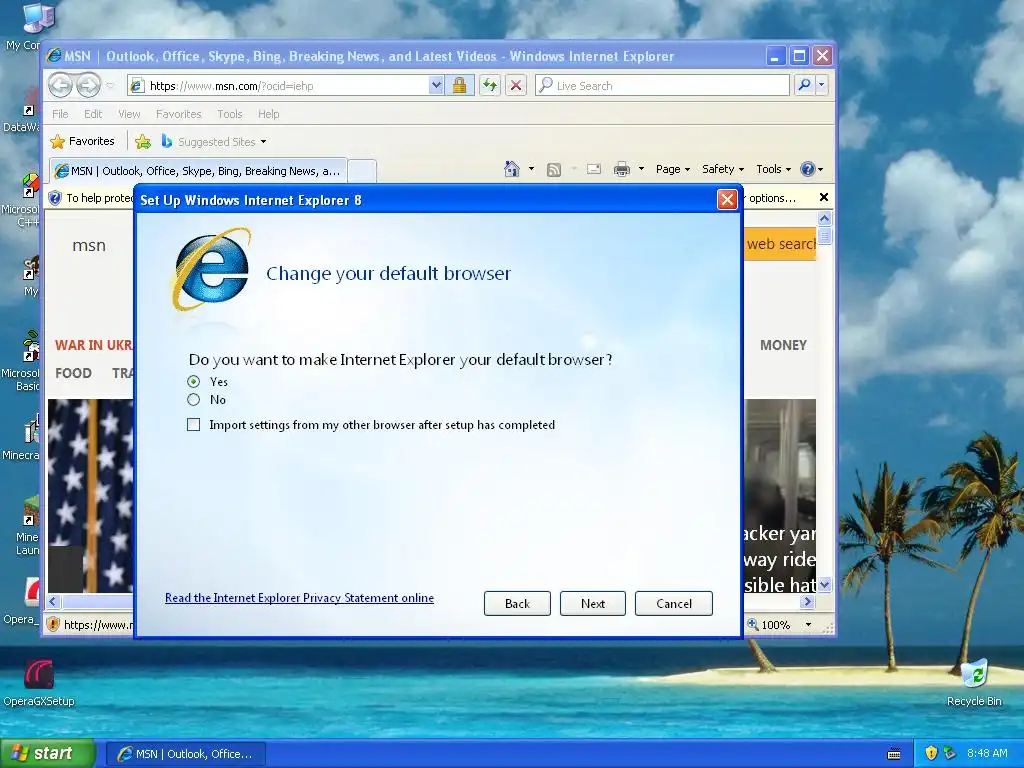Close the information bar
1024x768 pixels.
click(824, 197)
